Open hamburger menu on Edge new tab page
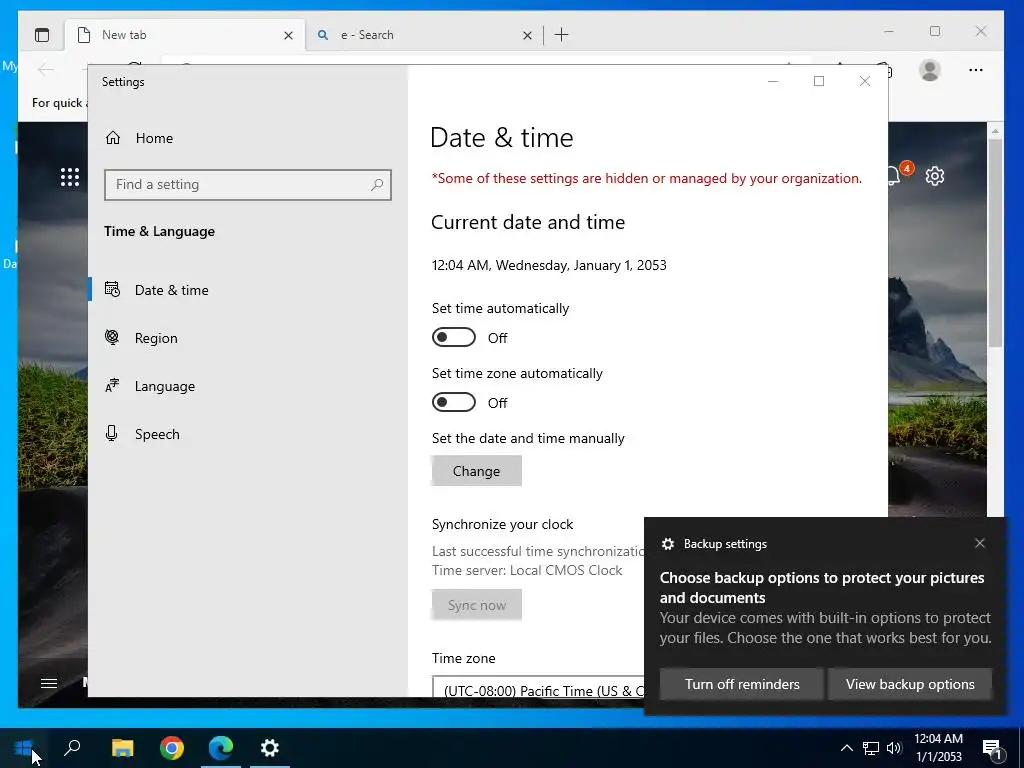This screenshot has height=768, width=1024. (49, 683)
